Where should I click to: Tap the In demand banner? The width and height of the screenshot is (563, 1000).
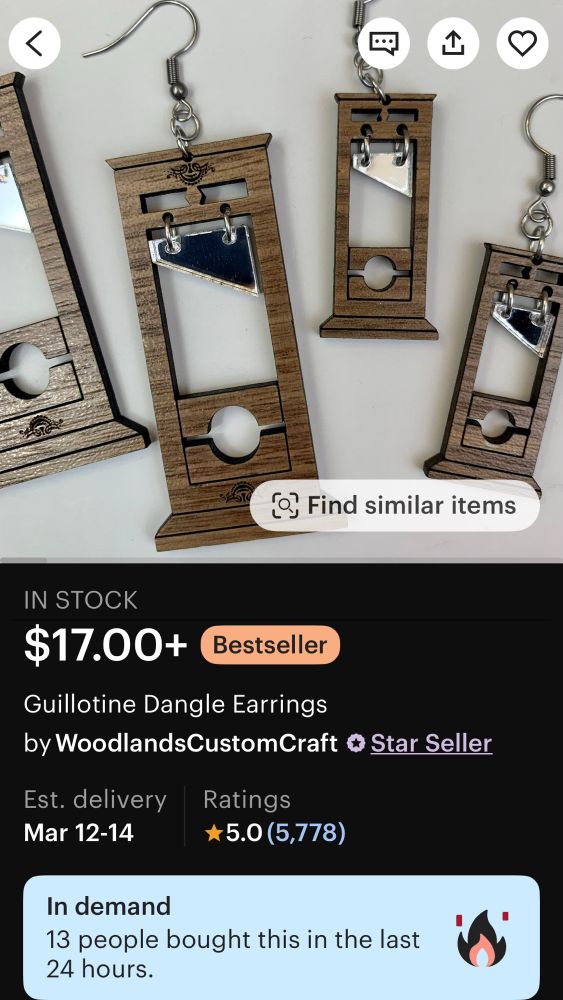[x=281, y=938]
